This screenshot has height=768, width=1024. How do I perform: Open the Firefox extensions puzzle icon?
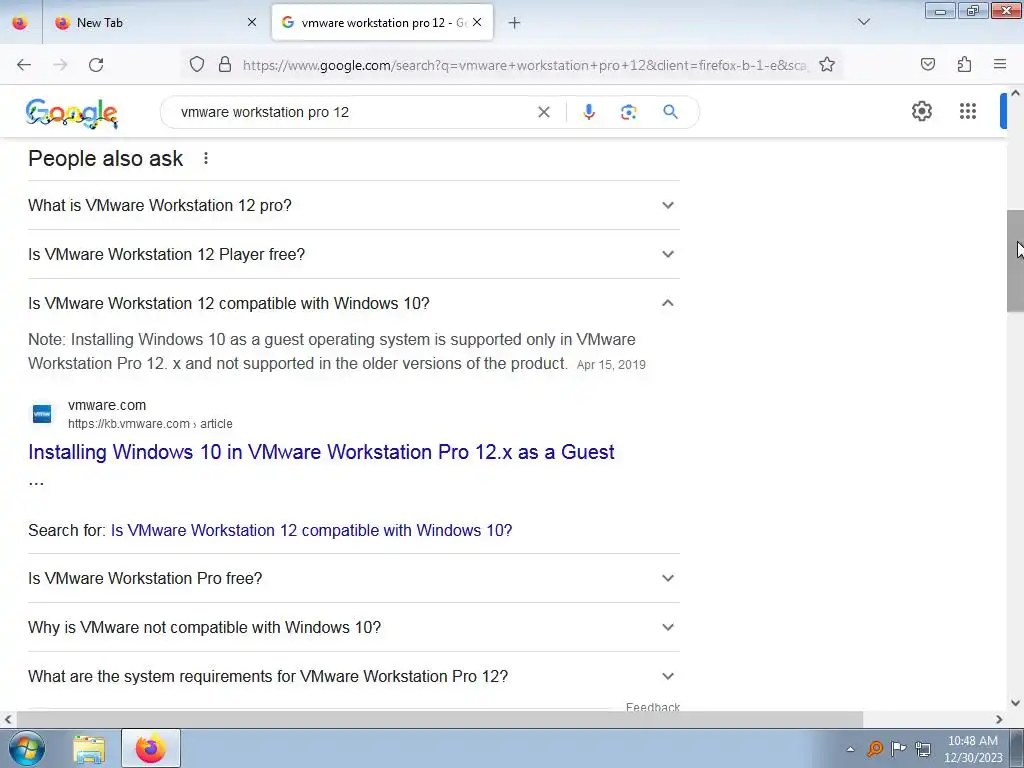(x=964, y=65)
